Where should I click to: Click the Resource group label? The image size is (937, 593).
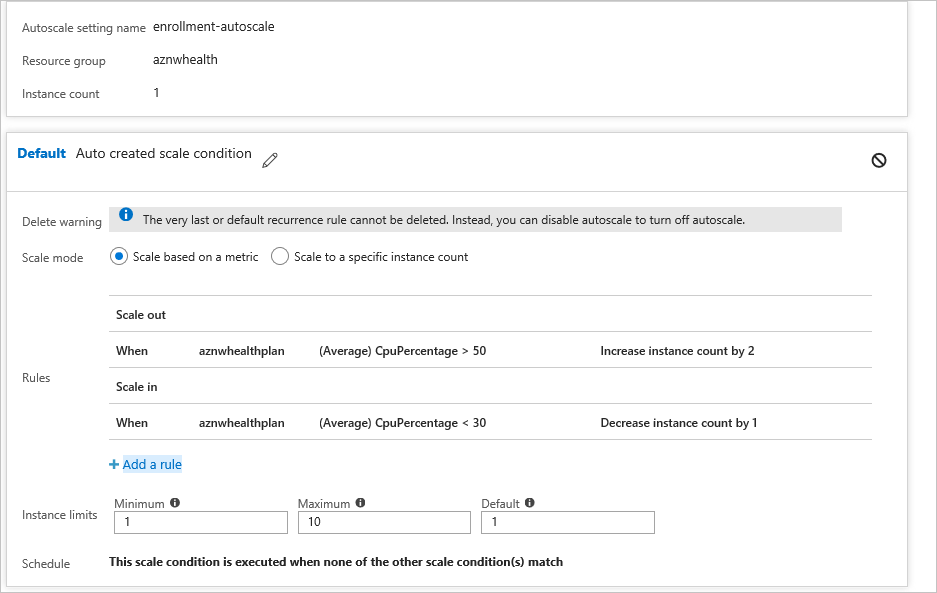point(64,61)
